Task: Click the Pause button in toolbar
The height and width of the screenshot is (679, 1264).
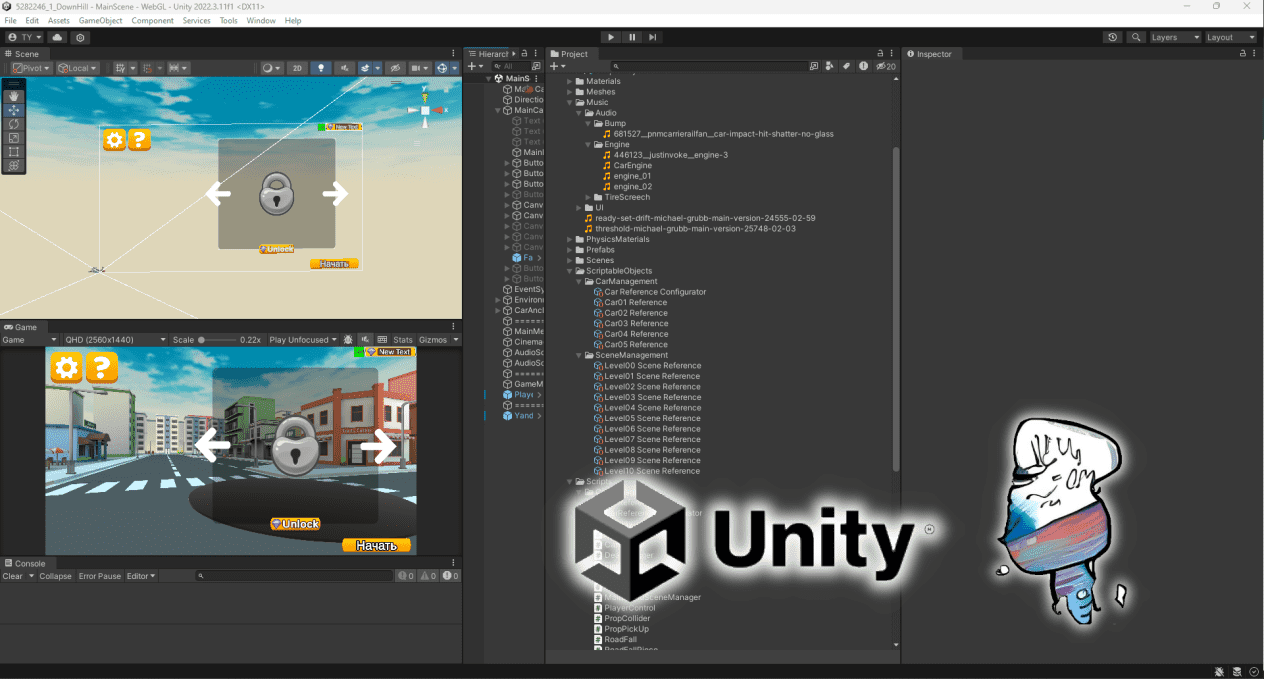Action: point(632,37)
